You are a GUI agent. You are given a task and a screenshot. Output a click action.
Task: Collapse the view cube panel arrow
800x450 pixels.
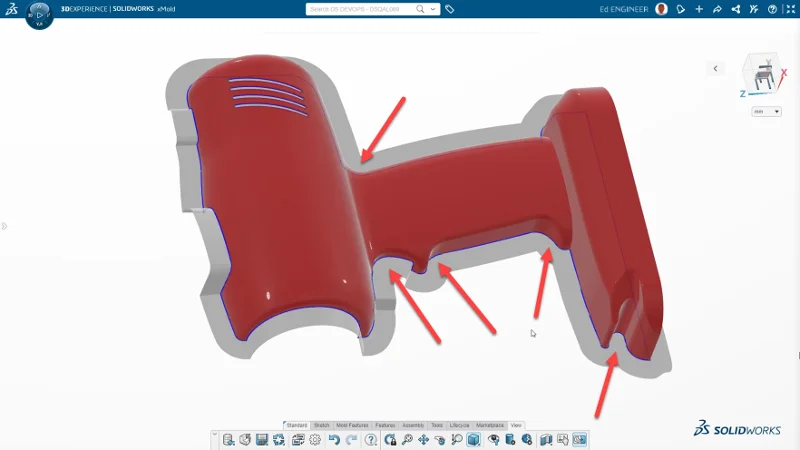pyautogui.click(x=715, y=68)
